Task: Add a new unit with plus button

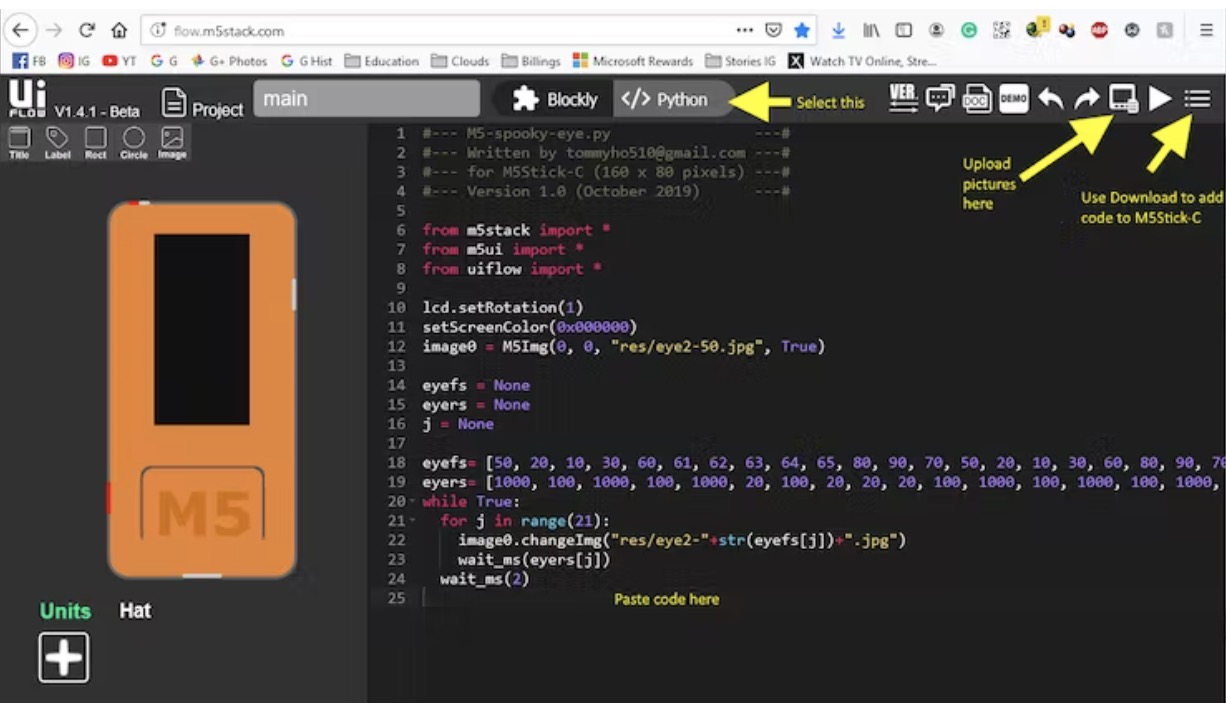Action: 64,658
